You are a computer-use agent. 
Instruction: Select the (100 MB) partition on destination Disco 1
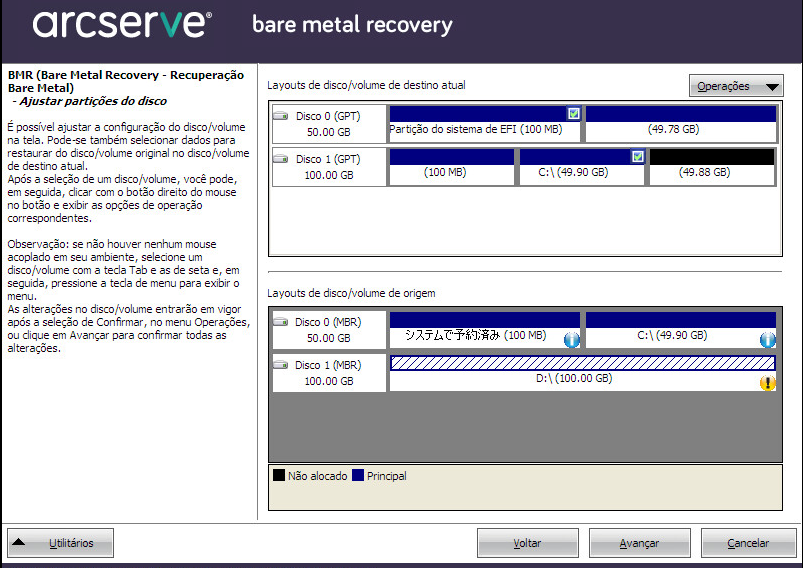pyautogui.click(x=452, y=166)
